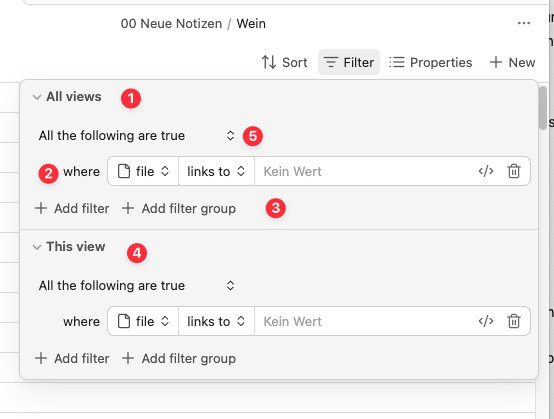The image size is (554, 419).
Task: Open the 00 Neue Notizen breadcrumb
Action: coord(171,24)
